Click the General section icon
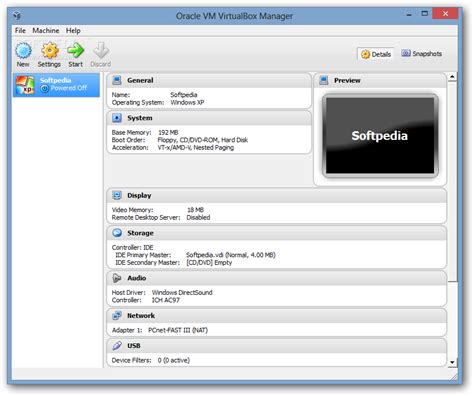The height and width of the screenshot is (396, 474). click(117, 80)
